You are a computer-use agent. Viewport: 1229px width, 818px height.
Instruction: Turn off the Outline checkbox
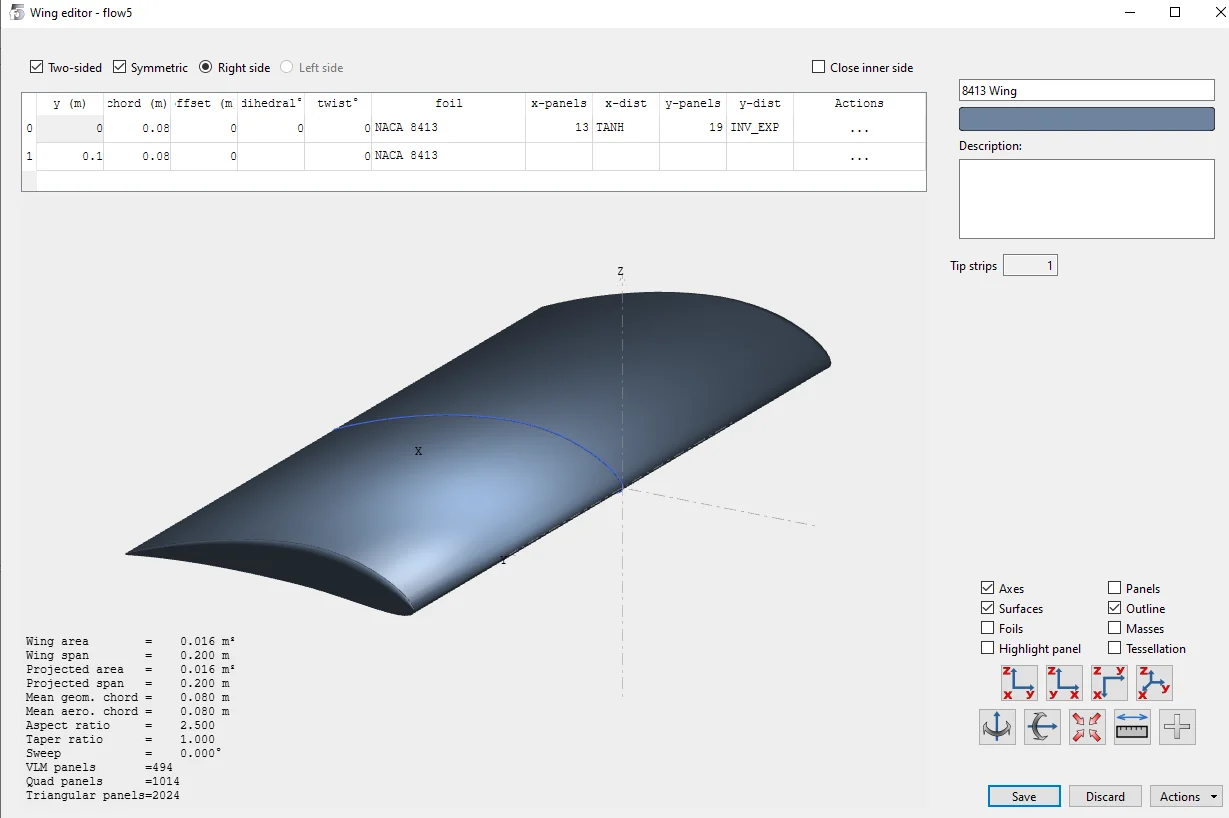(1115, 608)
